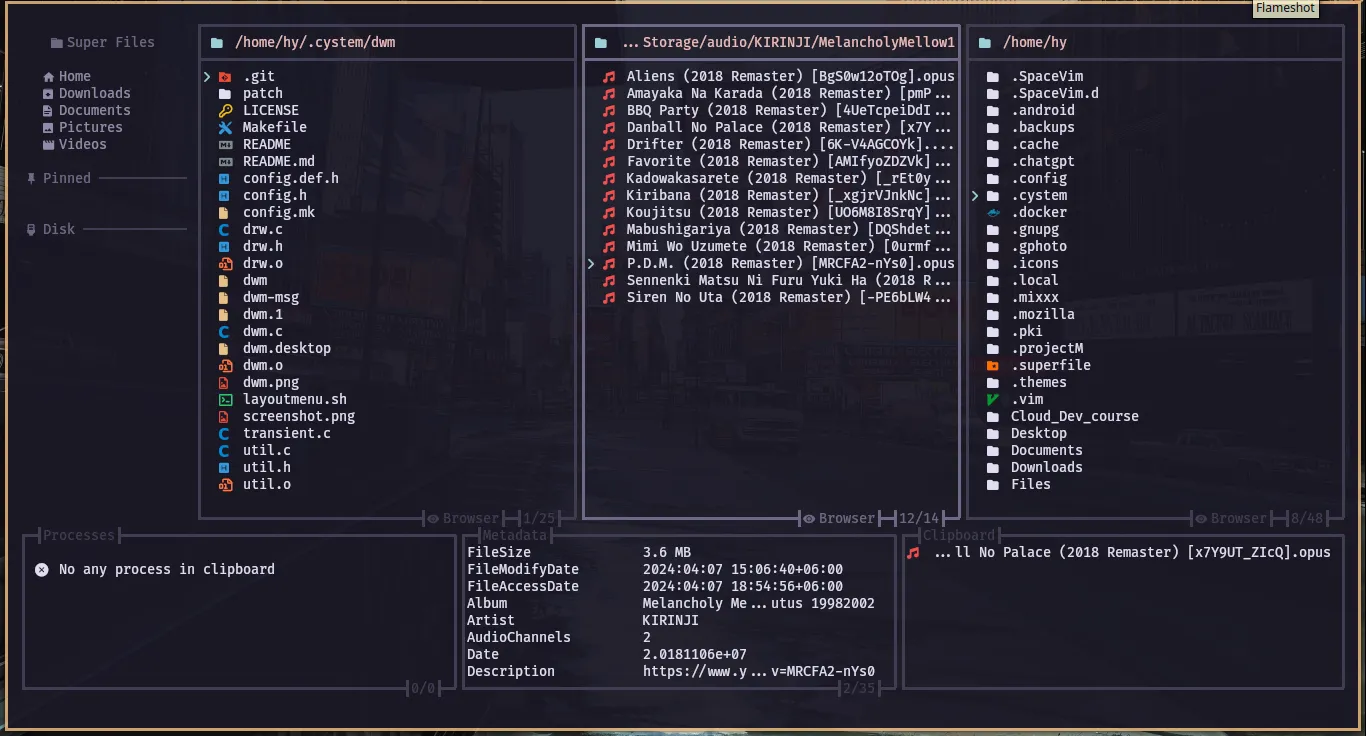The width and height of the screenshot is (1366, 736).
Task: Click the layoutmenu.sh shell script icon
Action: click(225, 400)
